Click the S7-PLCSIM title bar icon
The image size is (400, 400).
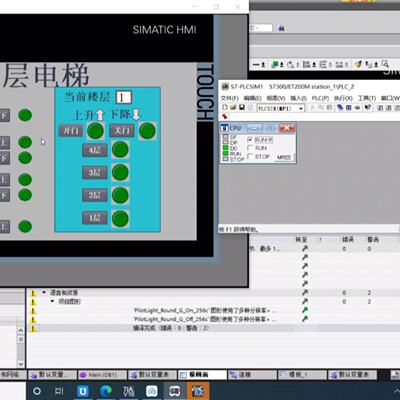[225, 87]
